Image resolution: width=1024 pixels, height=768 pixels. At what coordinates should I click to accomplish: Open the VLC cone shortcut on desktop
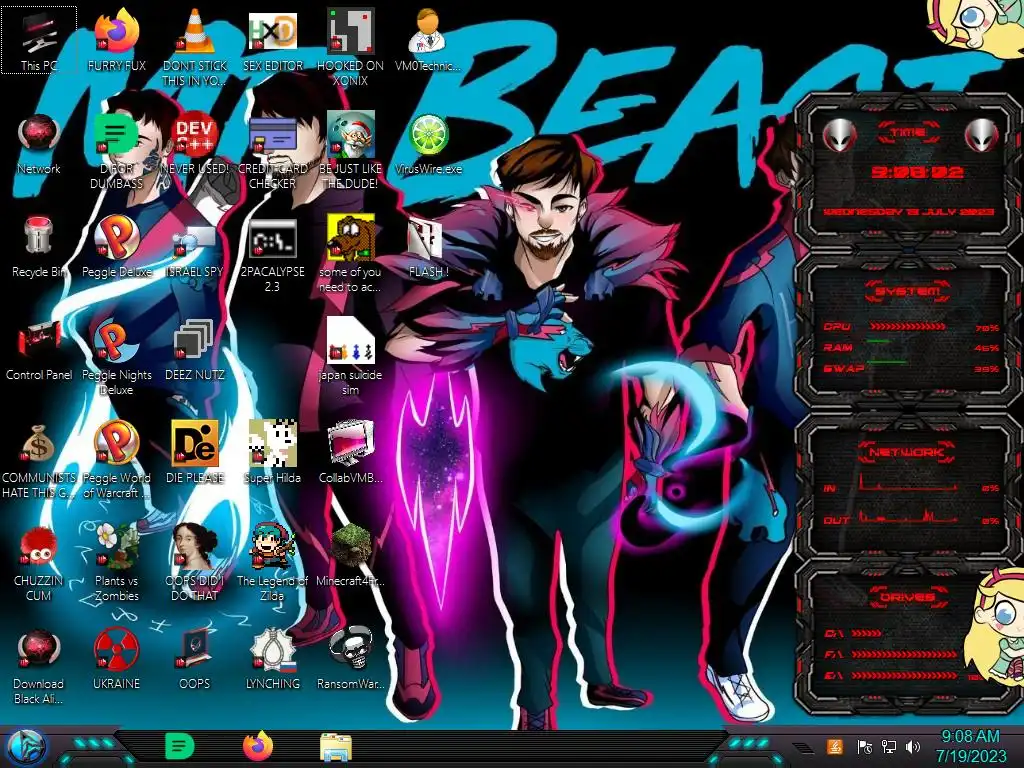click(x=195, y=47)
